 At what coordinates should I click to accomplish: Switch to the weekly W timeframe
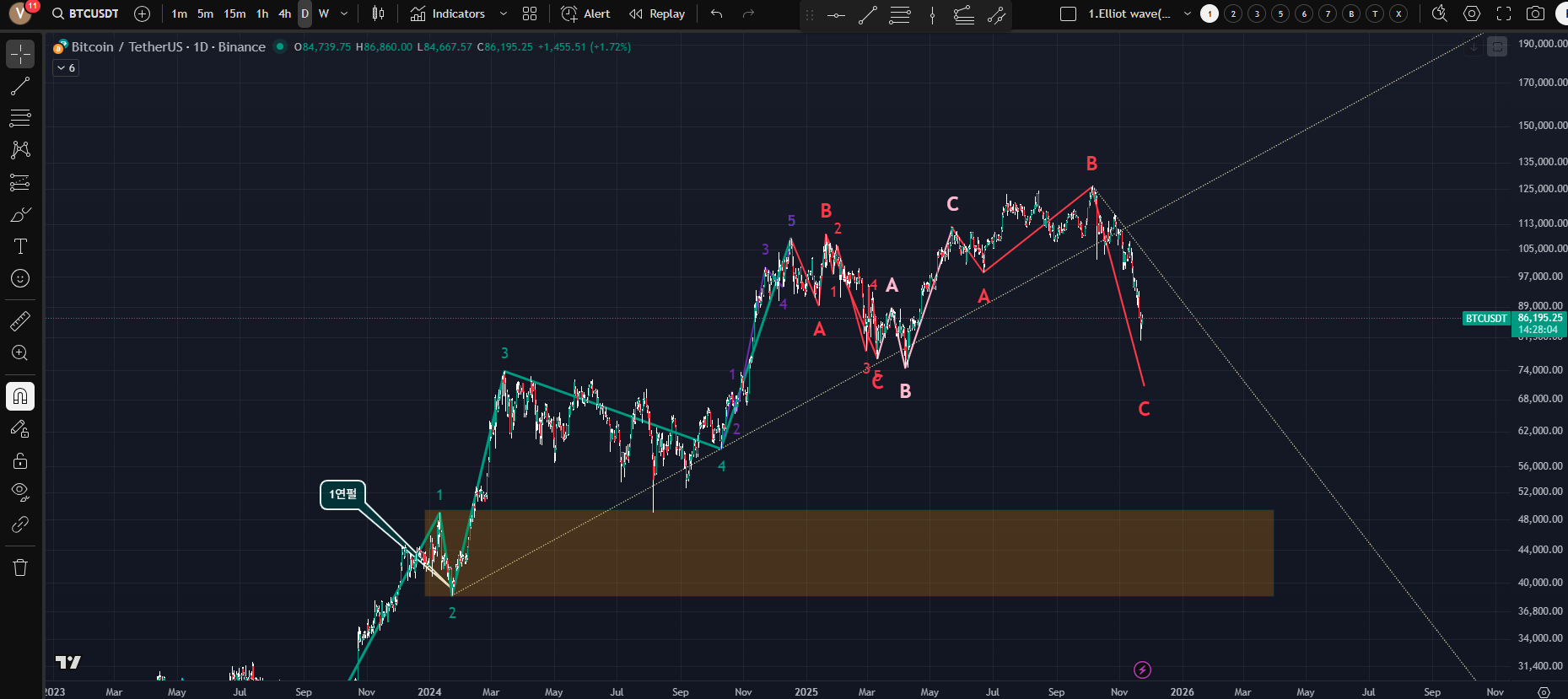(x=324, y=13)
